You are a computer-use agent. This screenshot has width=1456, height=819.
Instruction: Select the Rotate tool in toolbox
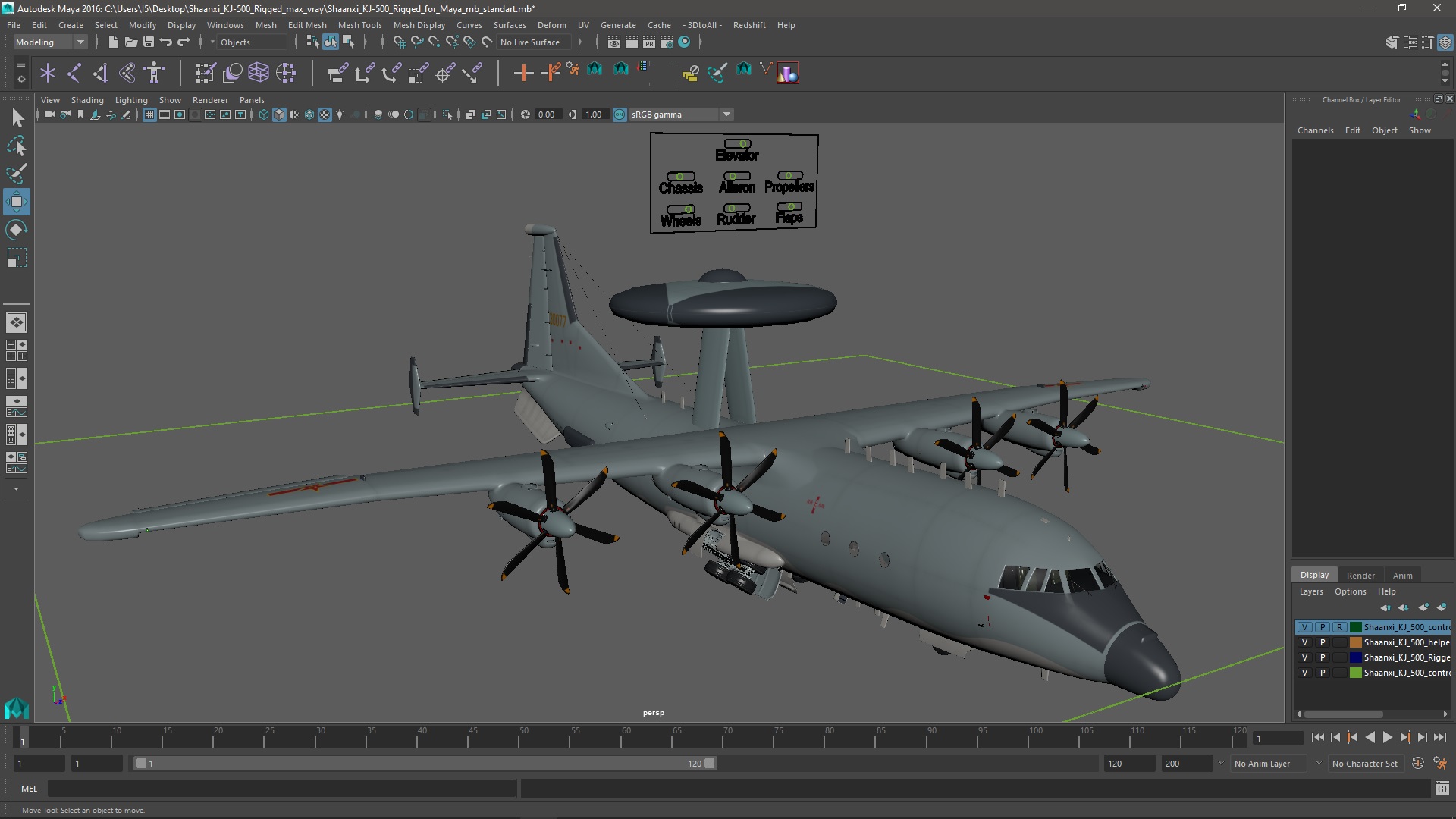pyautogui.click(x=16, y=230)
